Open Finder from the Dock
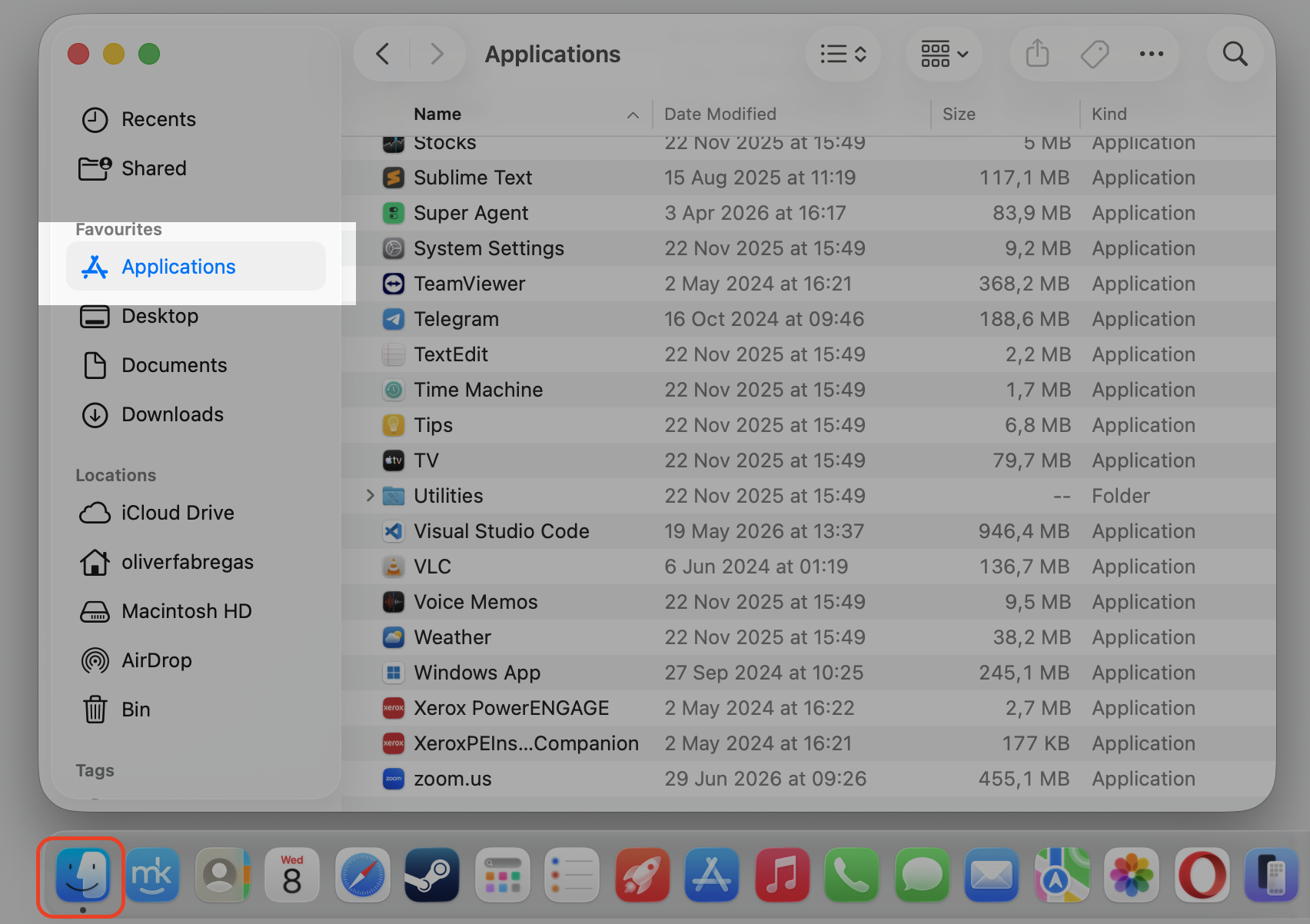 82,875
